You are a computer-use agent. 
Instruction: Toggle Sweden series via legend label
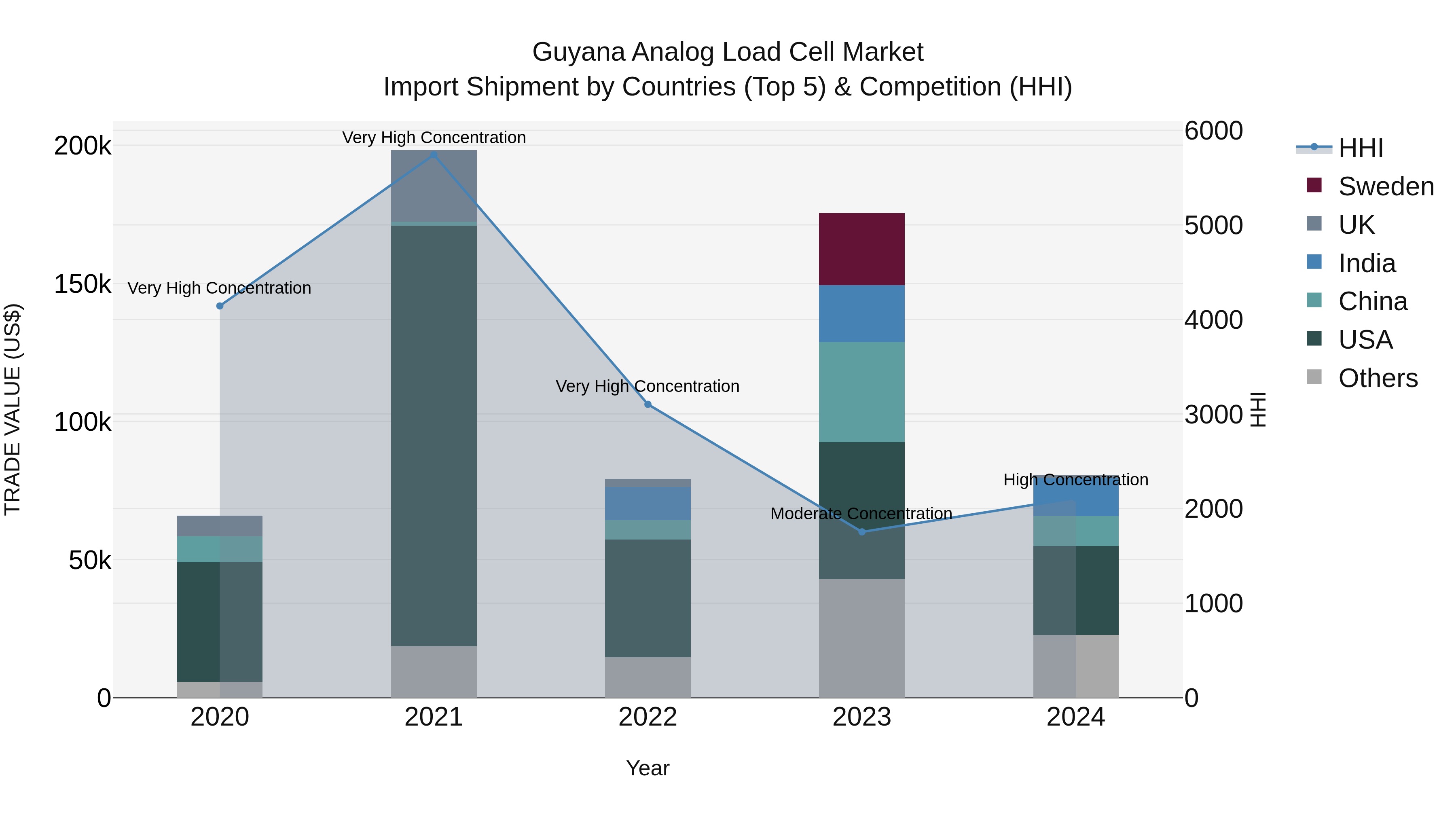pos(1386,186)
